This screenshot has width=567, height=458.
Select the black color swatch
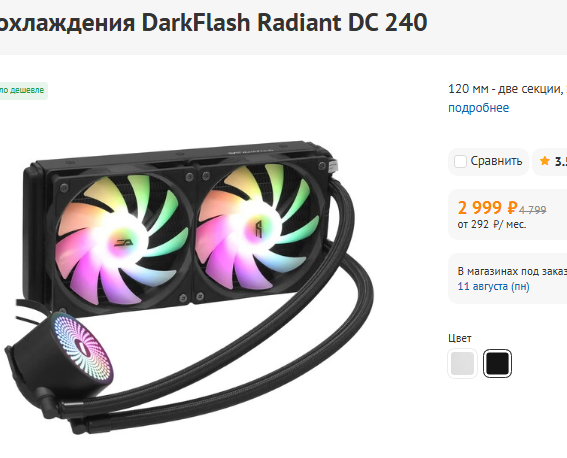click(x=497, y=363)
